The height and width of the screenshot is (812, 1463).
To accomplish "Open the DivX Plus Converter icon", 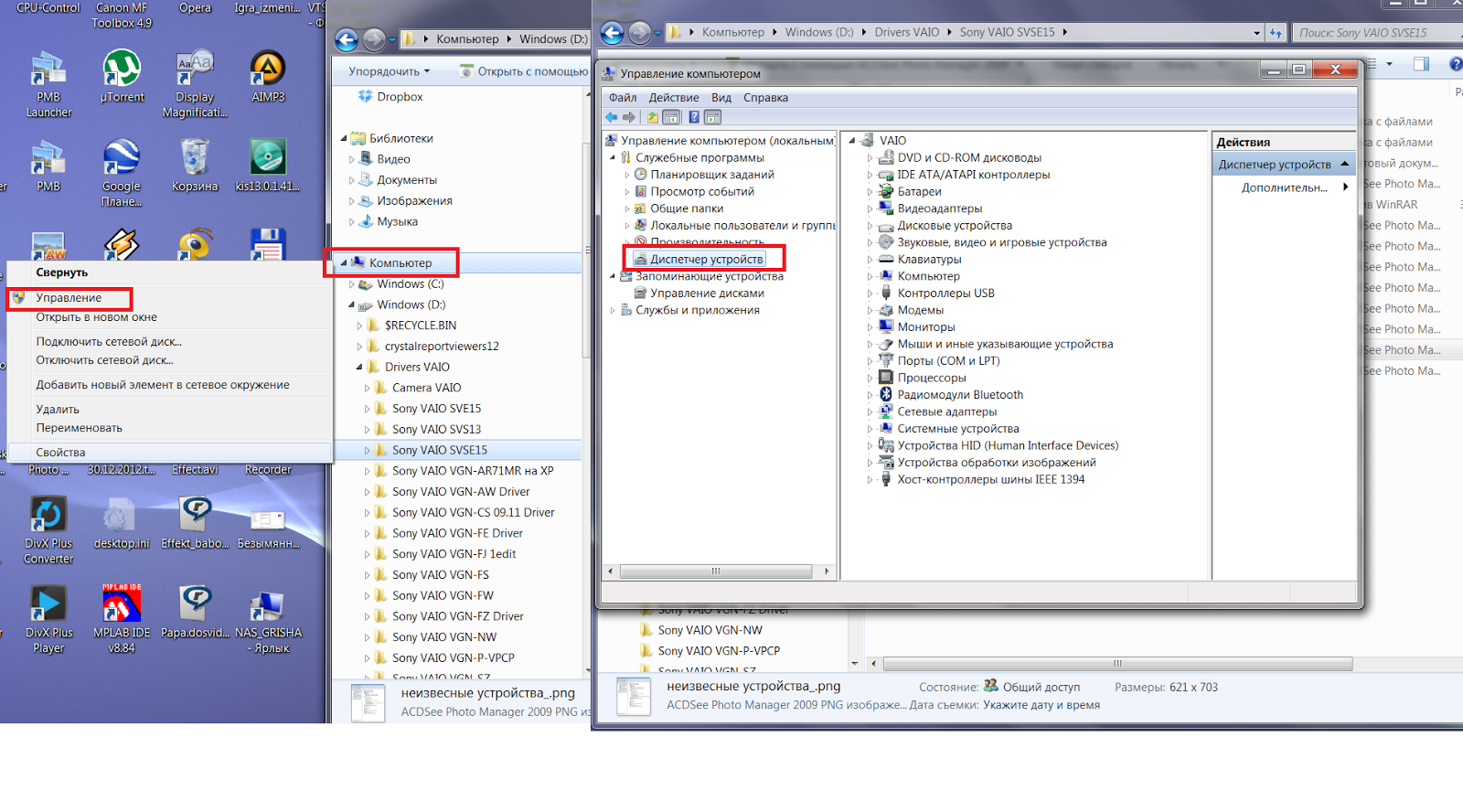I will (48, 530).
